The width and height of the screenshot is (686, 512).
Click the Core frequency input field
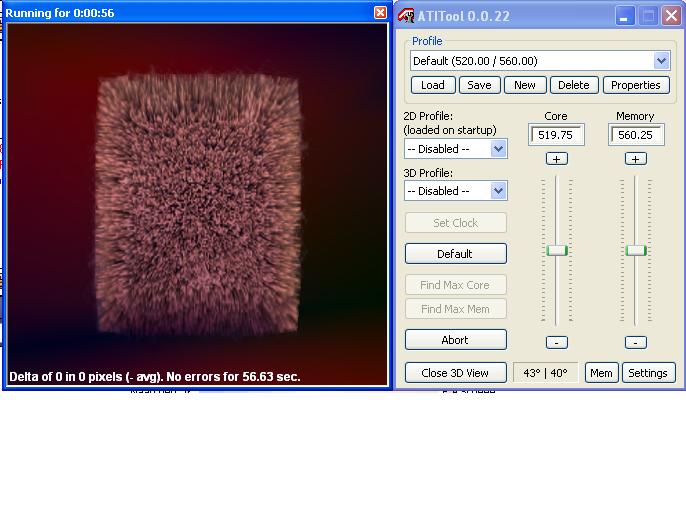click(556, 135)
